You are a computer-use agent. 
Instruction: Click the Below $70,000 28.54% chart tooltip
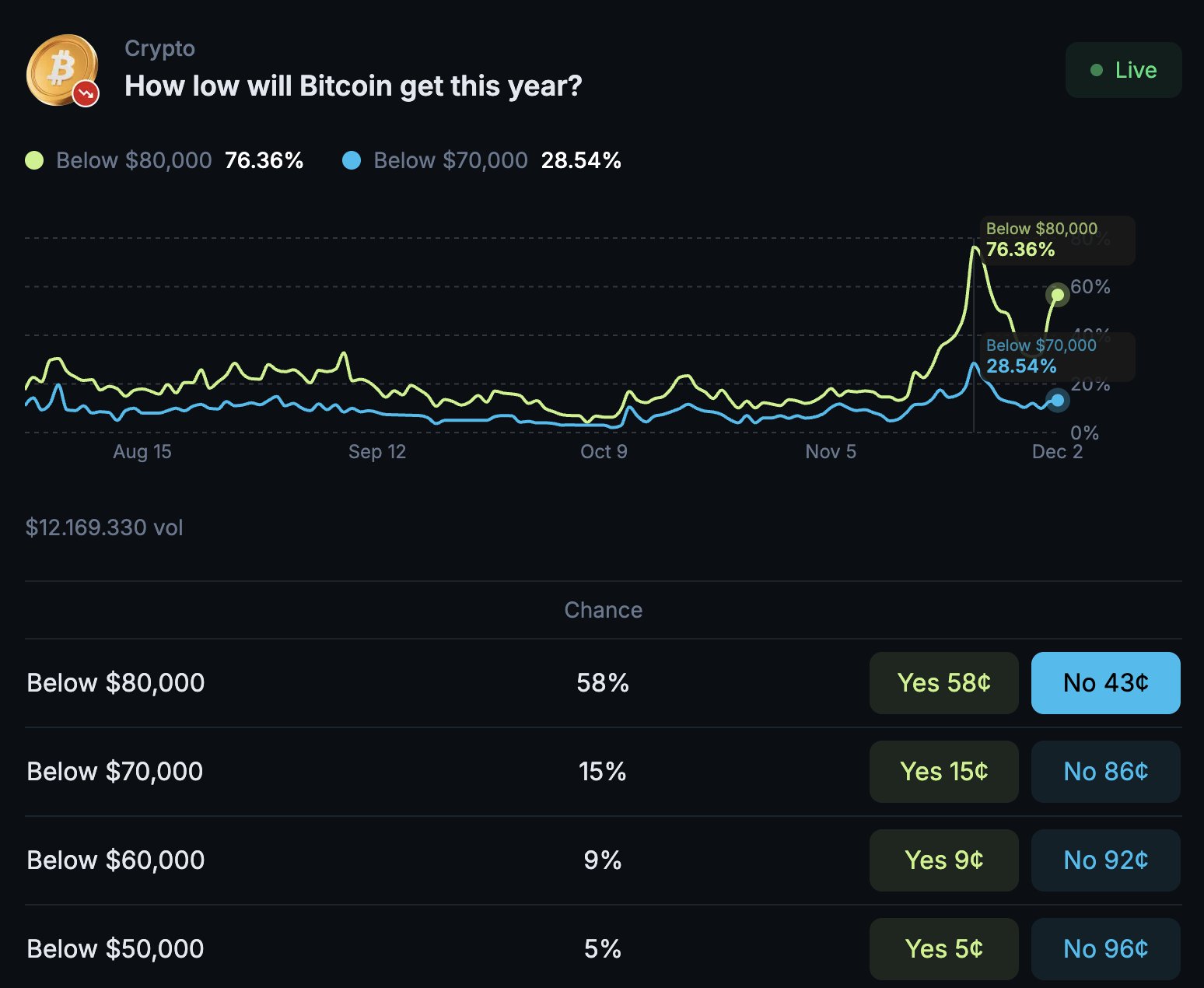tap(1042, 356)
